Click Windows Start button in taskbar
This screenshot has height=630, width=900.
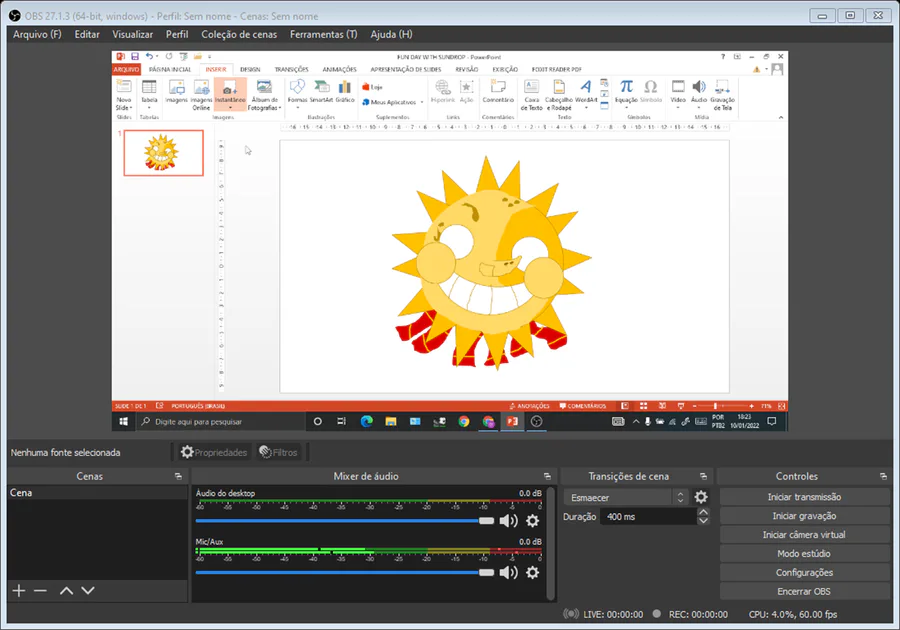pos(123,422)
